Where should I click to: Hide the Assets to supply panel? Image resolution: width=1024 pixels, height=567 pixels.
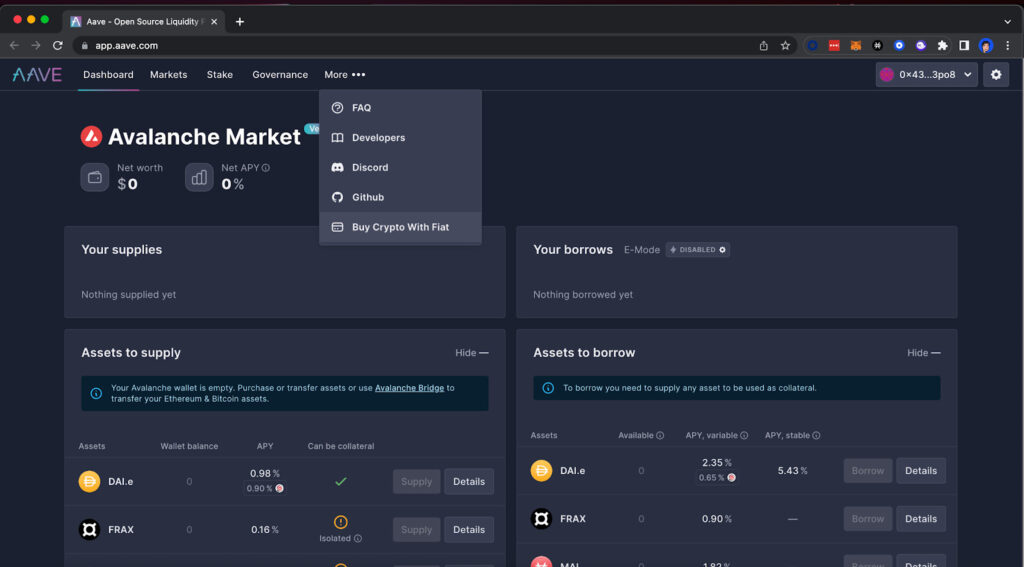click(x=471, y=353)
